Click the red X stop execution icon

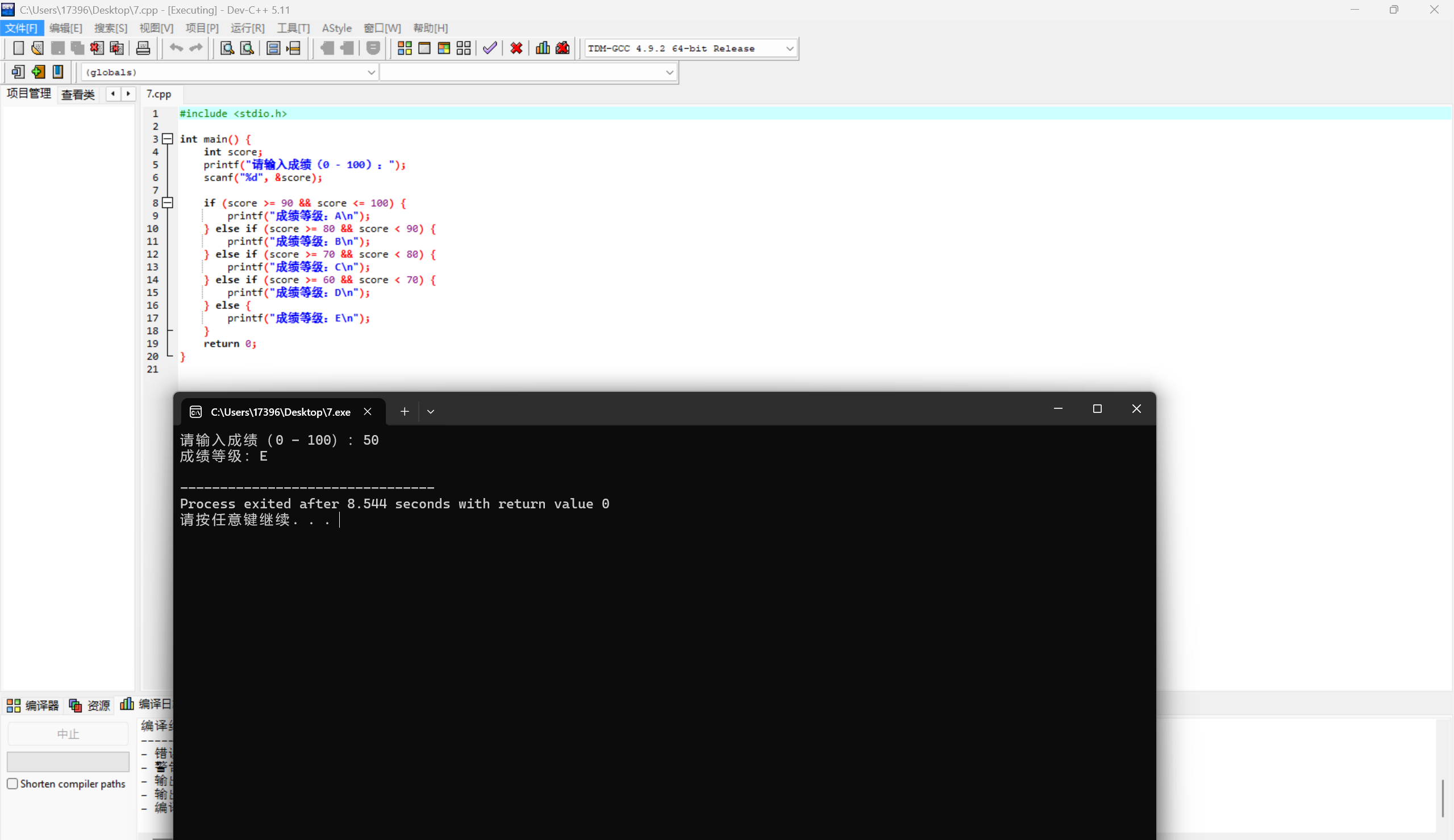[x=516, y=48]
